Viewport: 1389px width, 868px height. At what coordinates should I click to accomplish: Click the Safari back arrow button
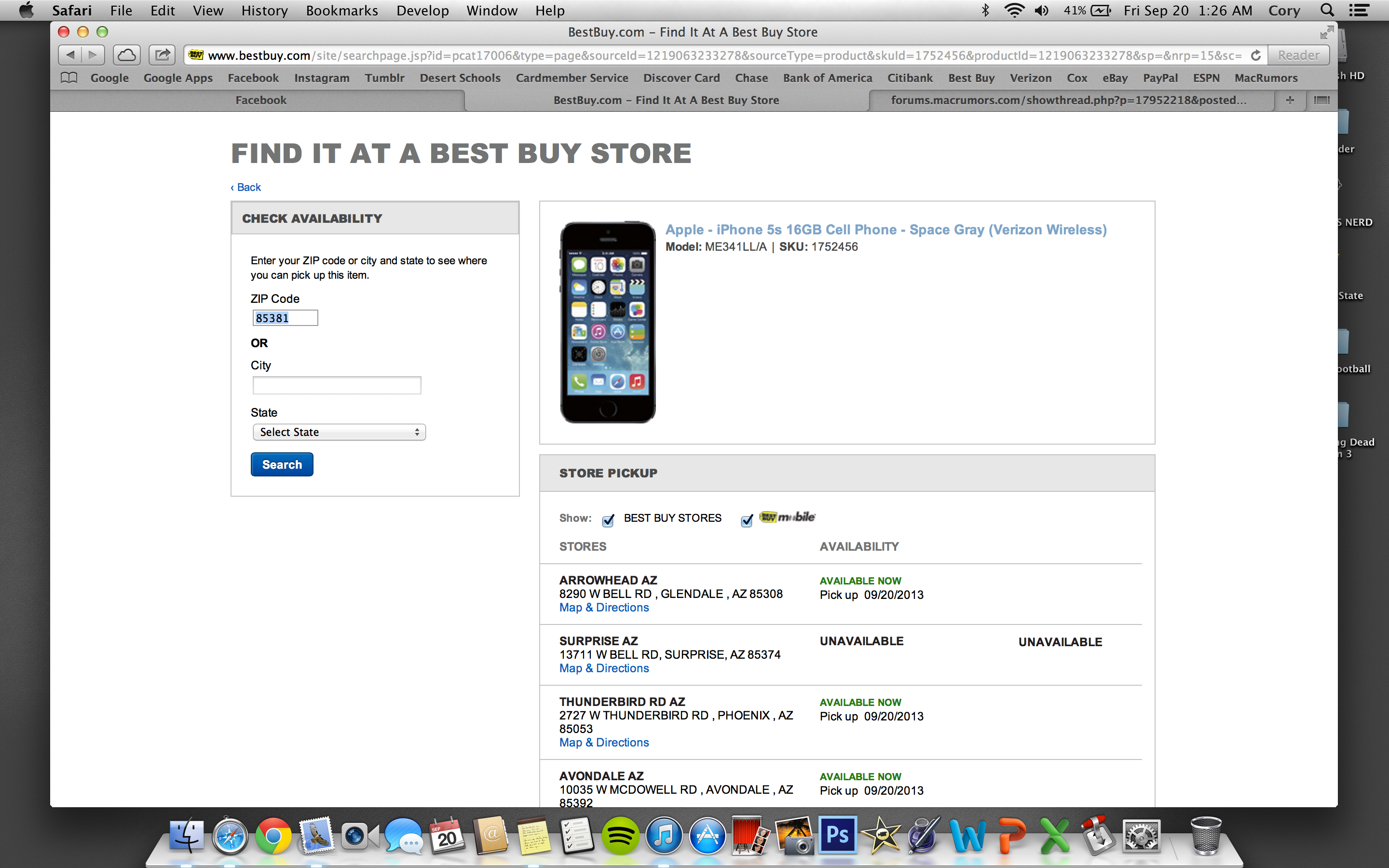tap(70, 55)
